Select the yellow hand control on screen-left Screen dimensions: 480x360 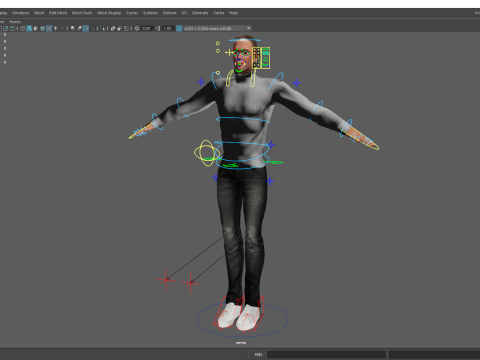coord(142,131)
